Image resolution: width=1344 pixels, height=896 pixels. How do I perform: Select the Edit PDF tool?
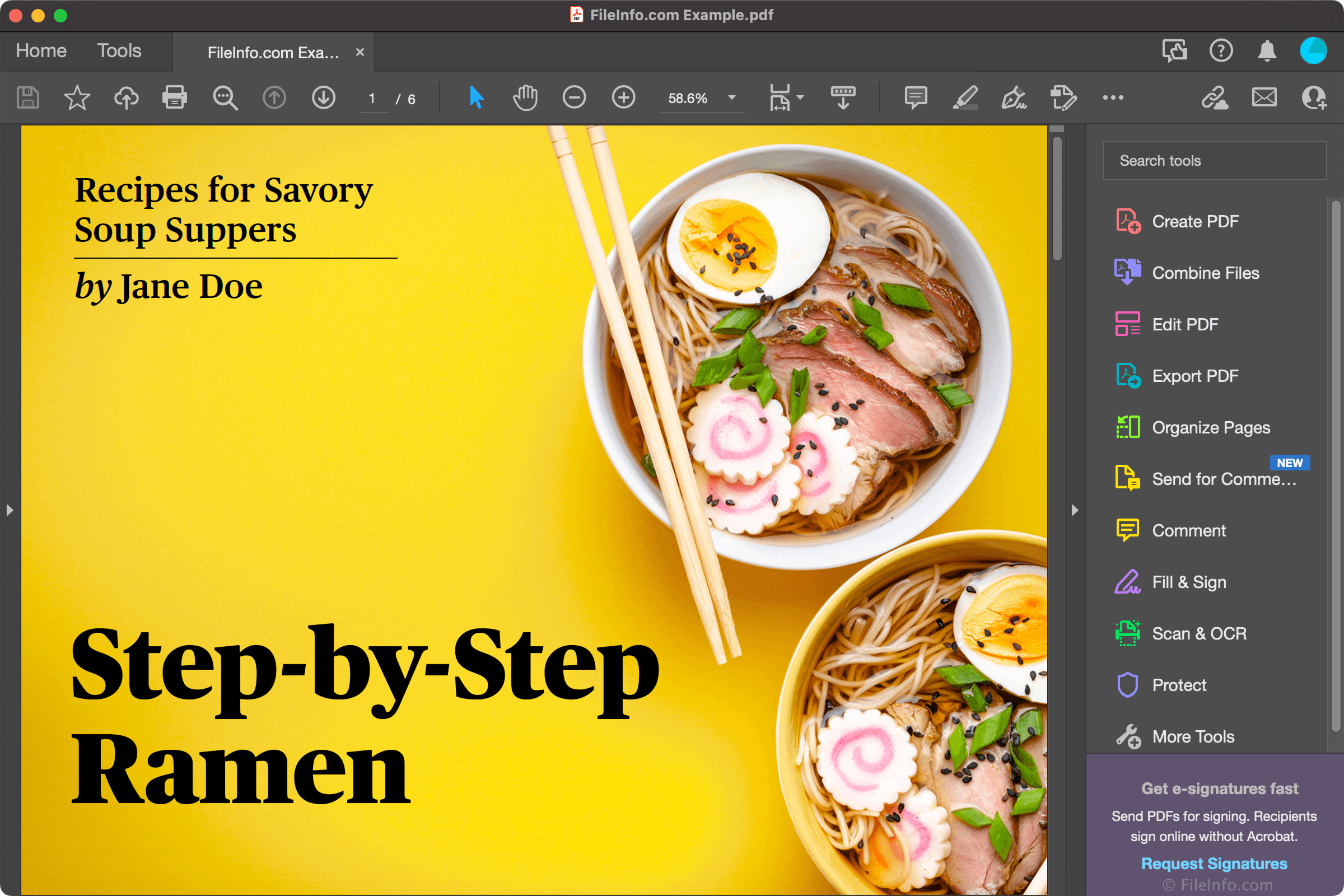(1183, 323)
